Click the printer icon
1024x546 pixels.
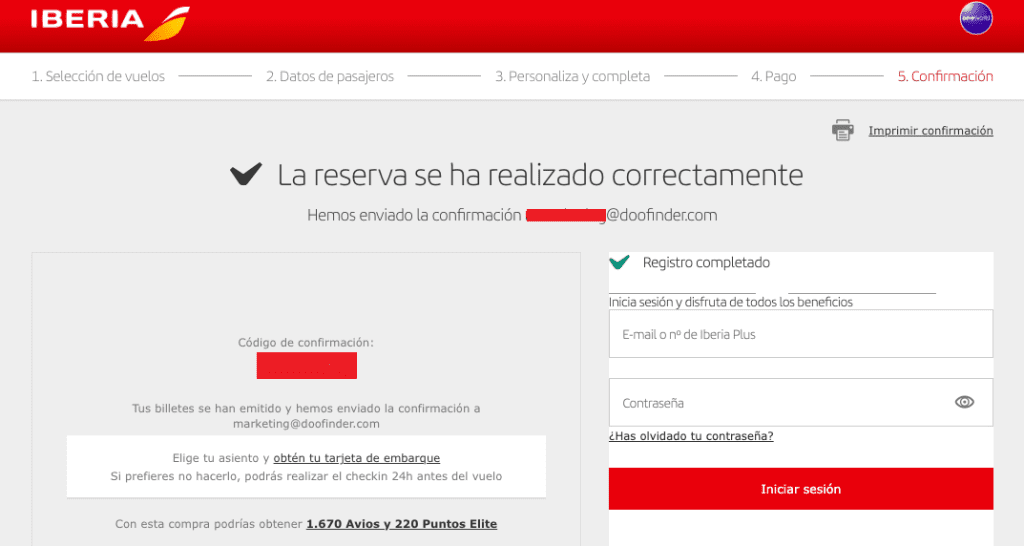click(842, 130)
